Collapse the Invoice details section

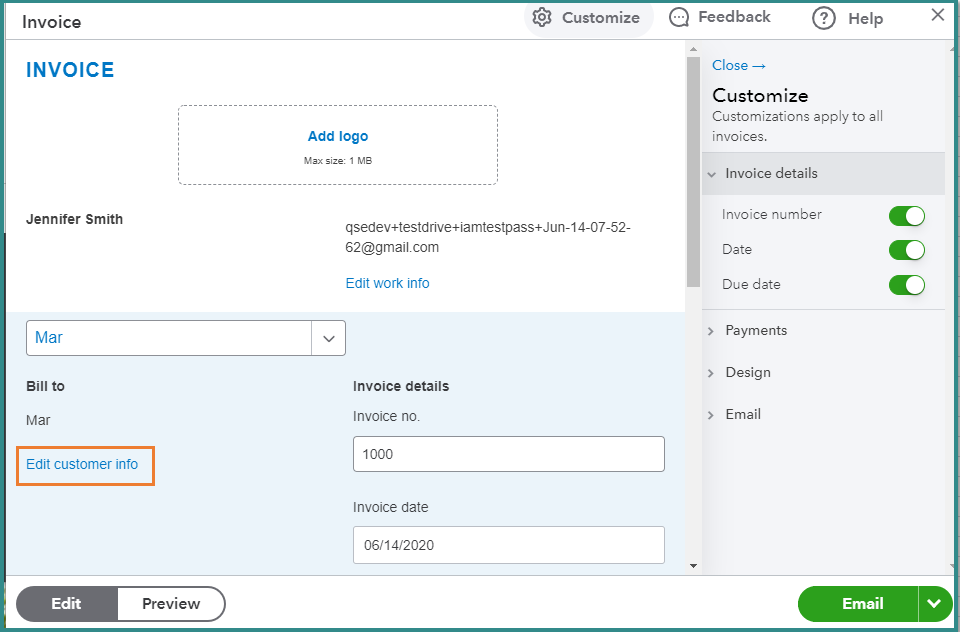click(771, 173)
